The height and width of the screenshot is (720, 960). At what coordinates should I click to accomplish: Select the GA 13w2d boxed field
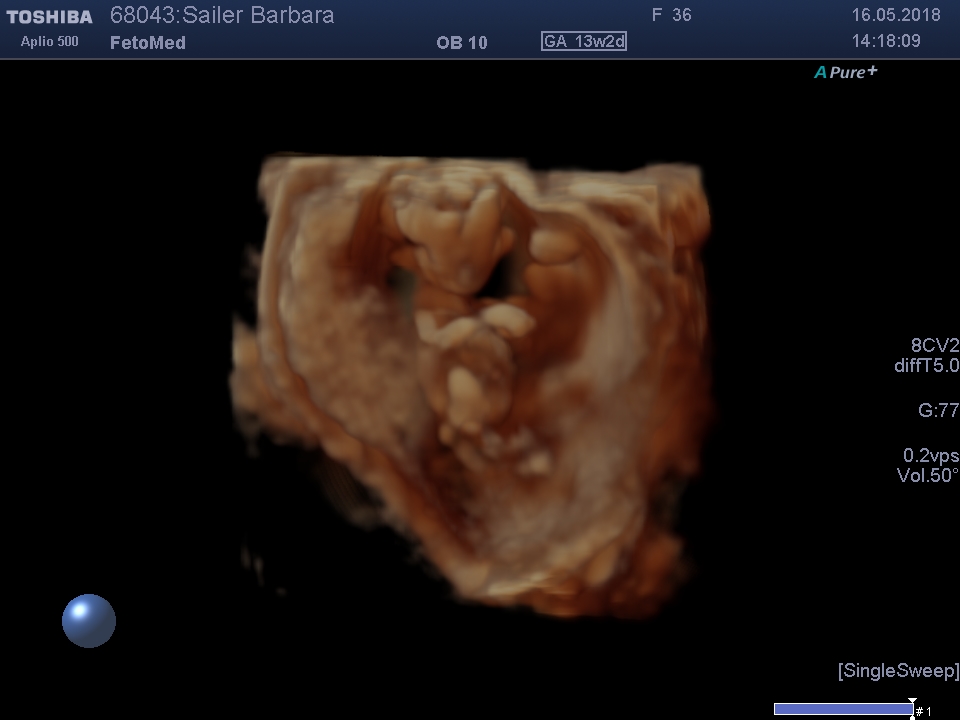[x=584, y=41]
